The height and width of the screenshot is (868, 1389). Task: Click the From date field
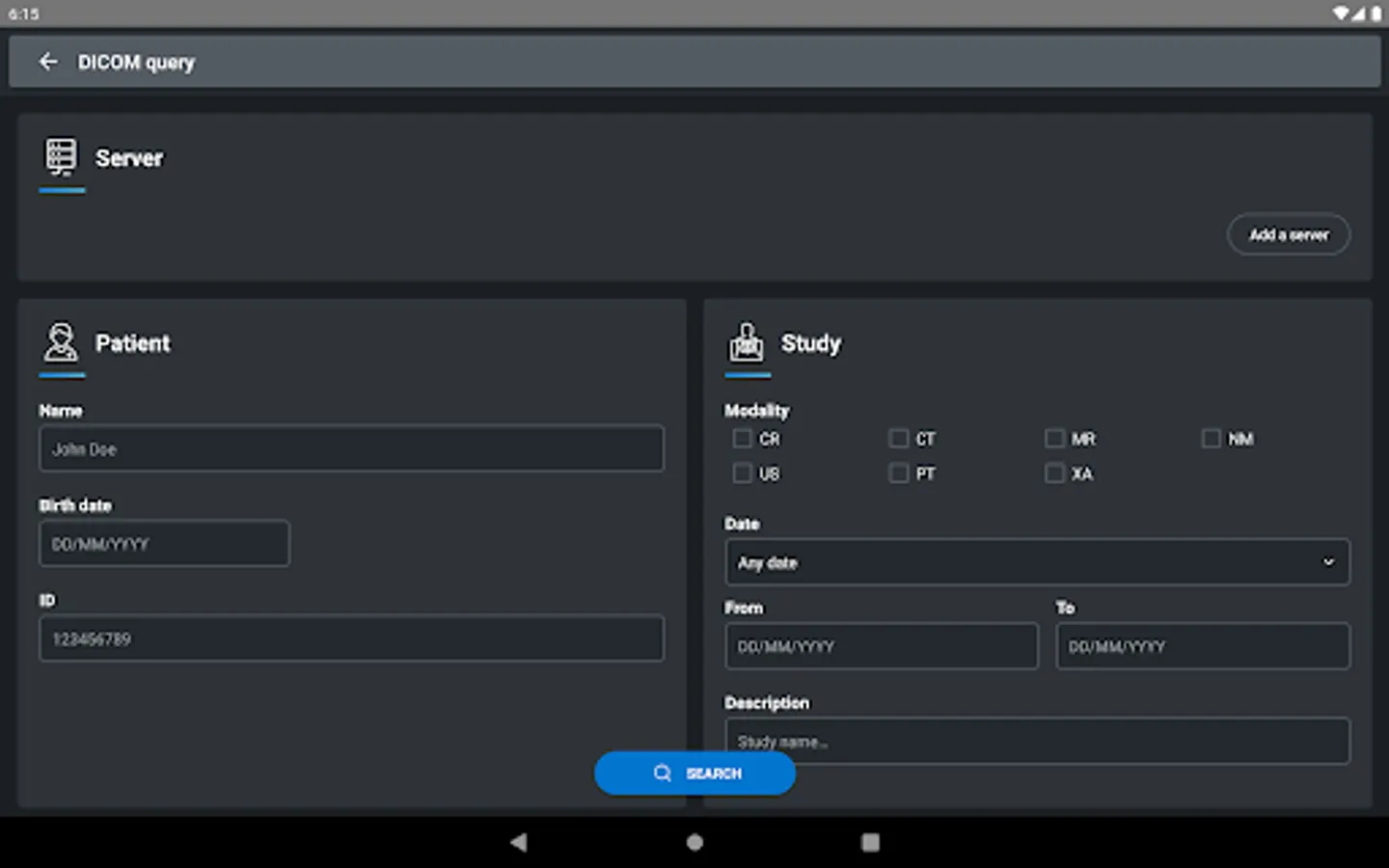(x=882, y=646)
